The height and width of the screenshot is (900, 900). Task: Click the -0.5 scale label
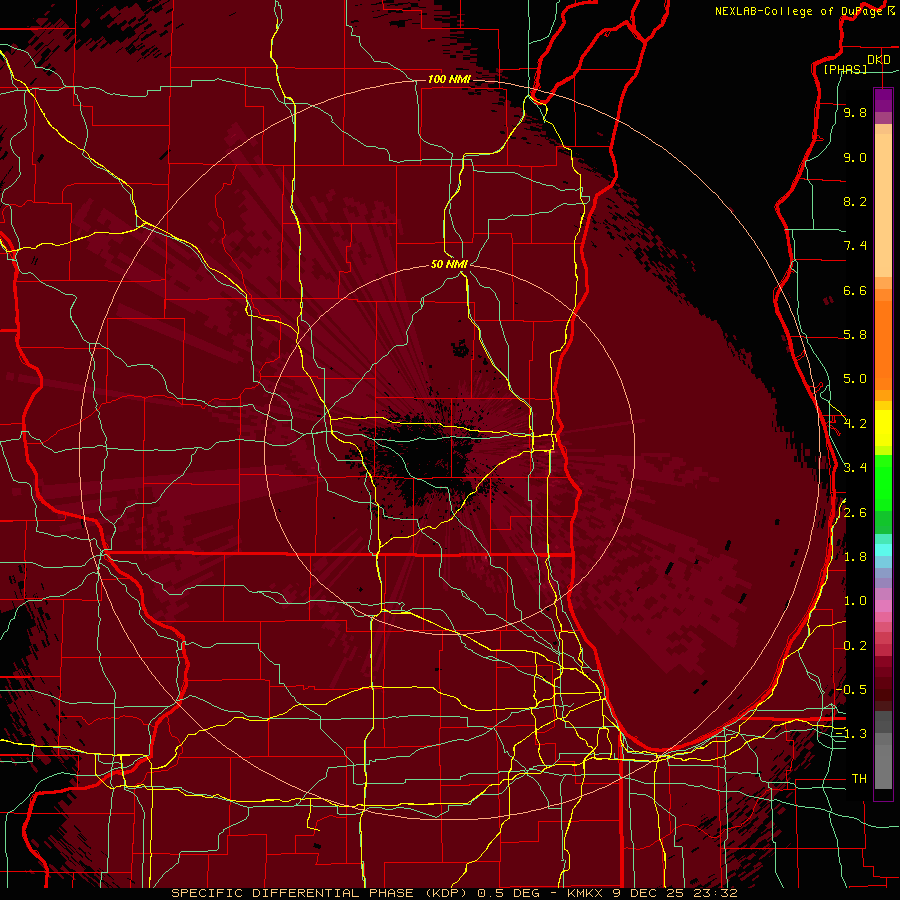point(851,690)
